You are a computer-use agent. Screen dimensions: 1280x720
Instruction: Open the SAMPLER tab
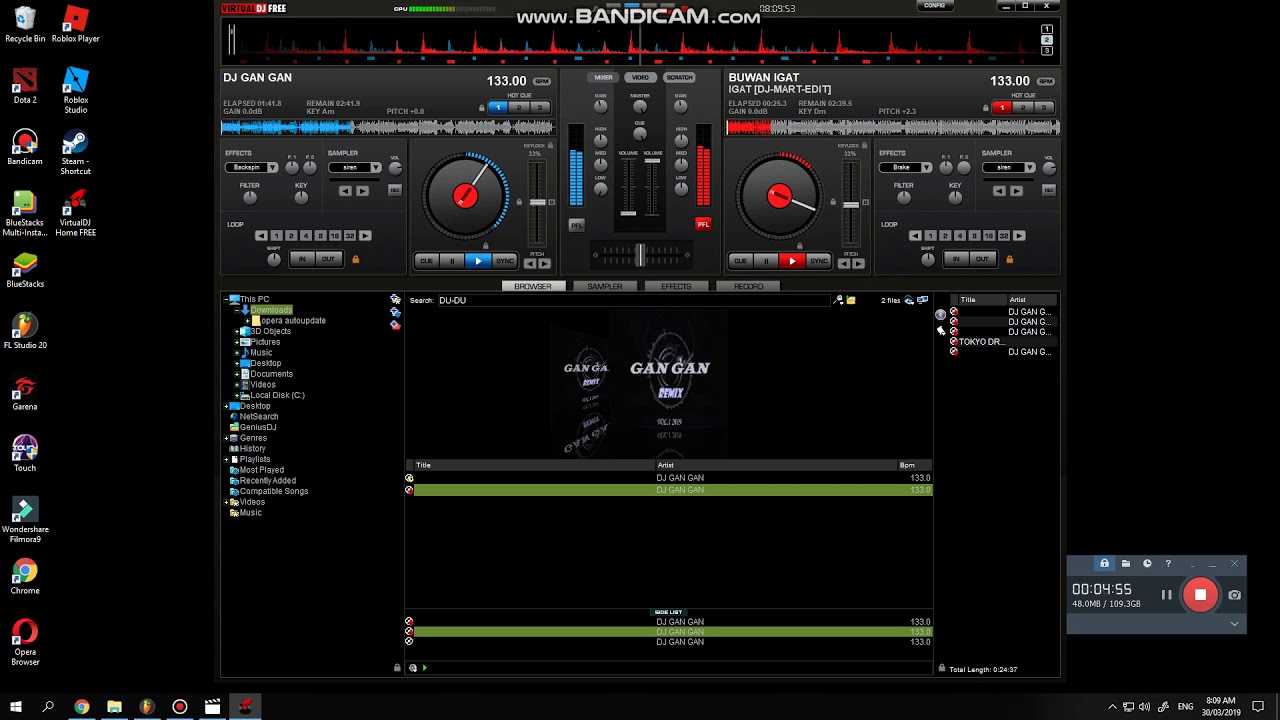605,287
